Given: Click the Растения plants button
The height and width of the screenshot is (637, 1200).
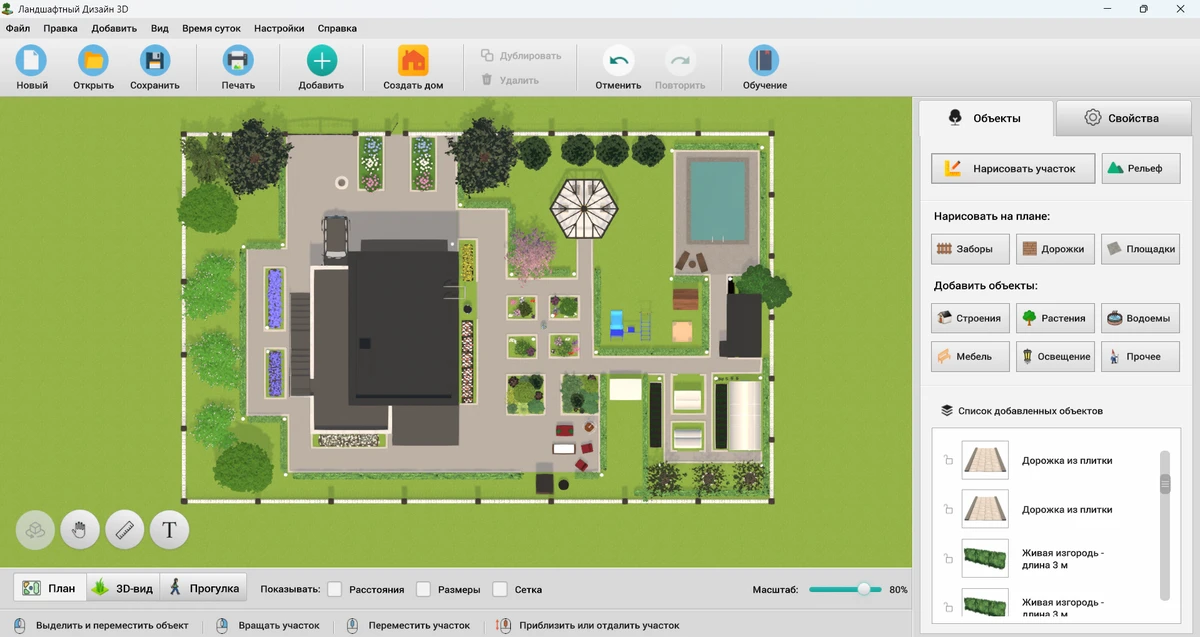Looking at the screenshot, I should (1054, 318).
